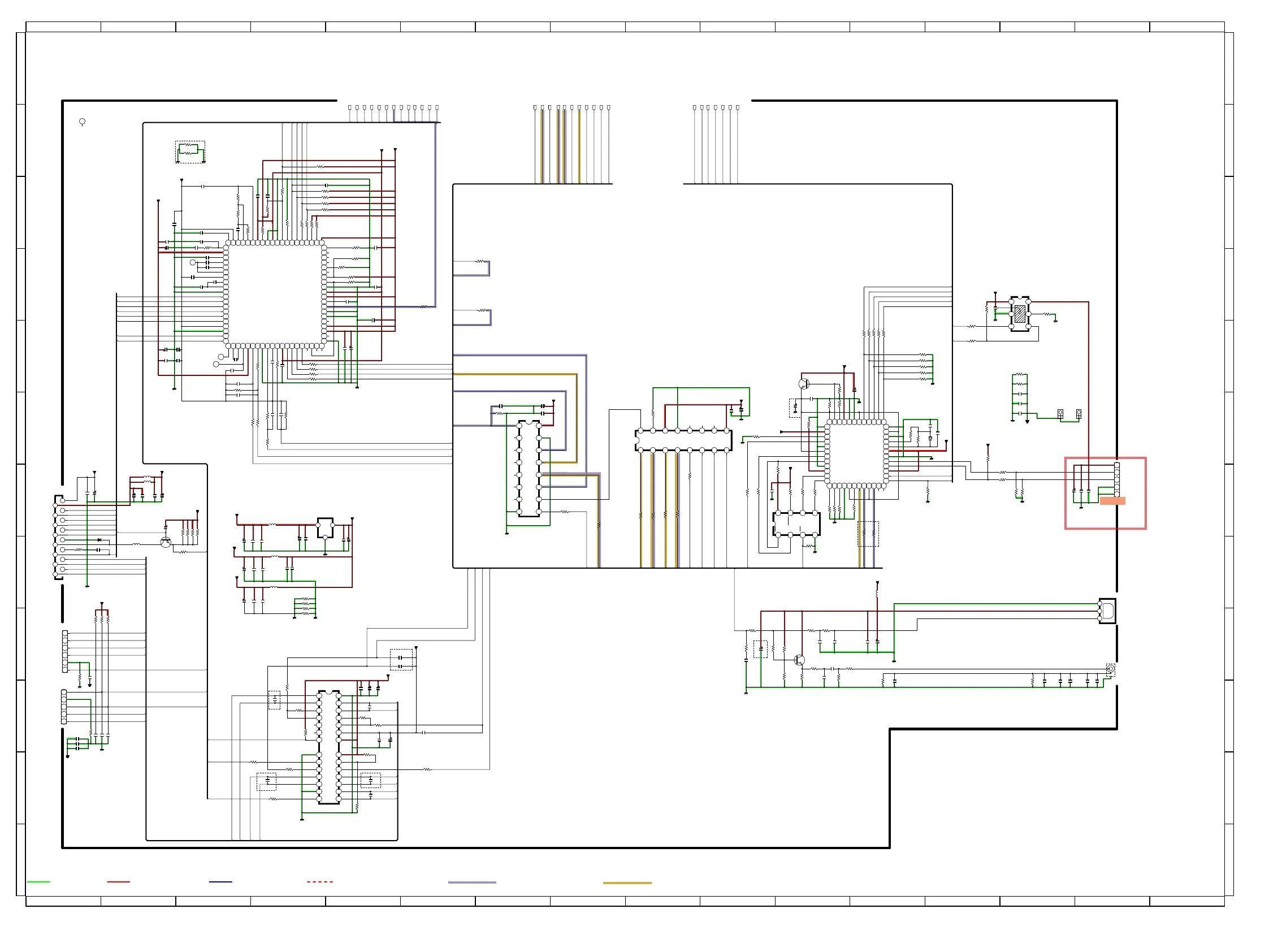Click the green line legend swatch
Viewport: 1282px width, 952px height.
38,882
